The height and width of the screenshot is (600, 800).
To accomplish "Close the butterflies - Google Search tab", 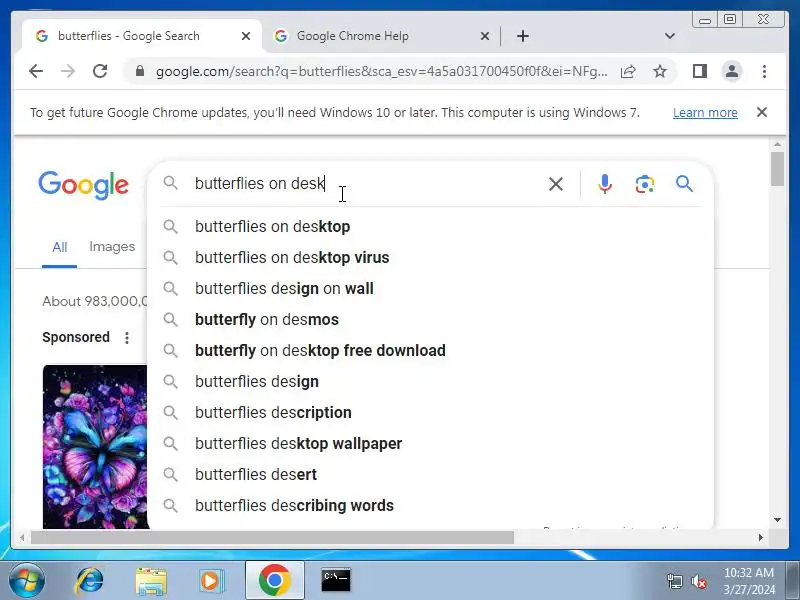I will 246,36.
